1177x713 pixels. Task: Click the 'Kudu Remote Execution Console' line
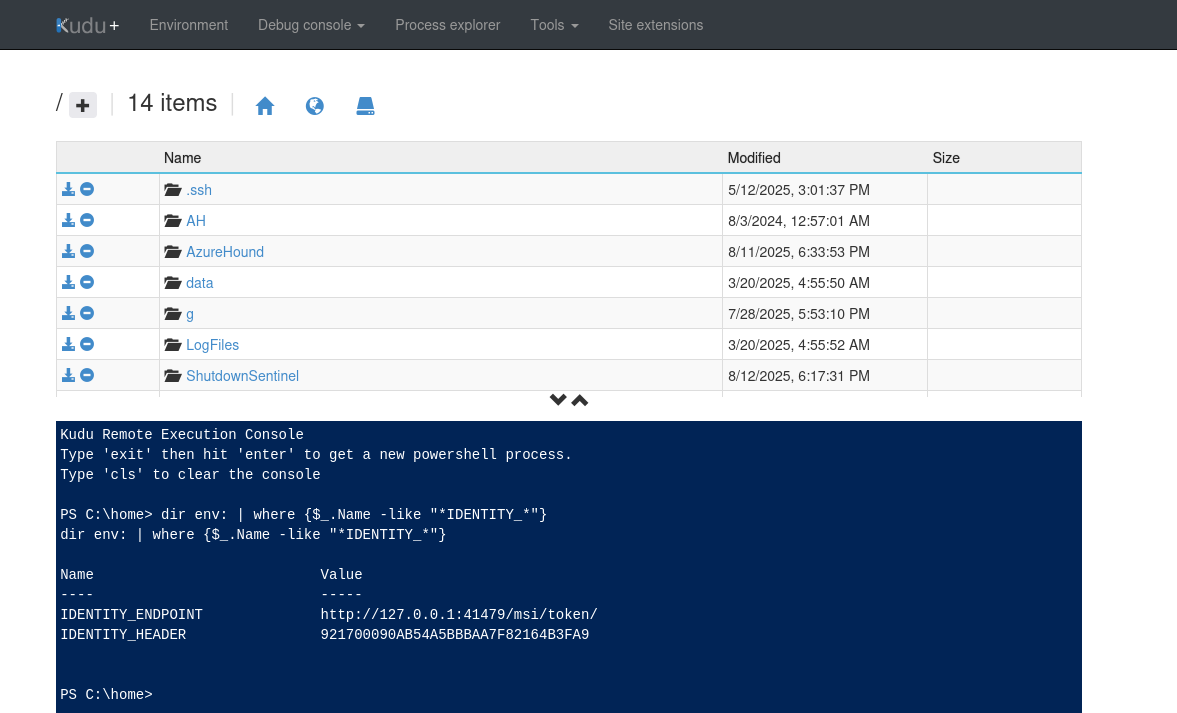182,434
